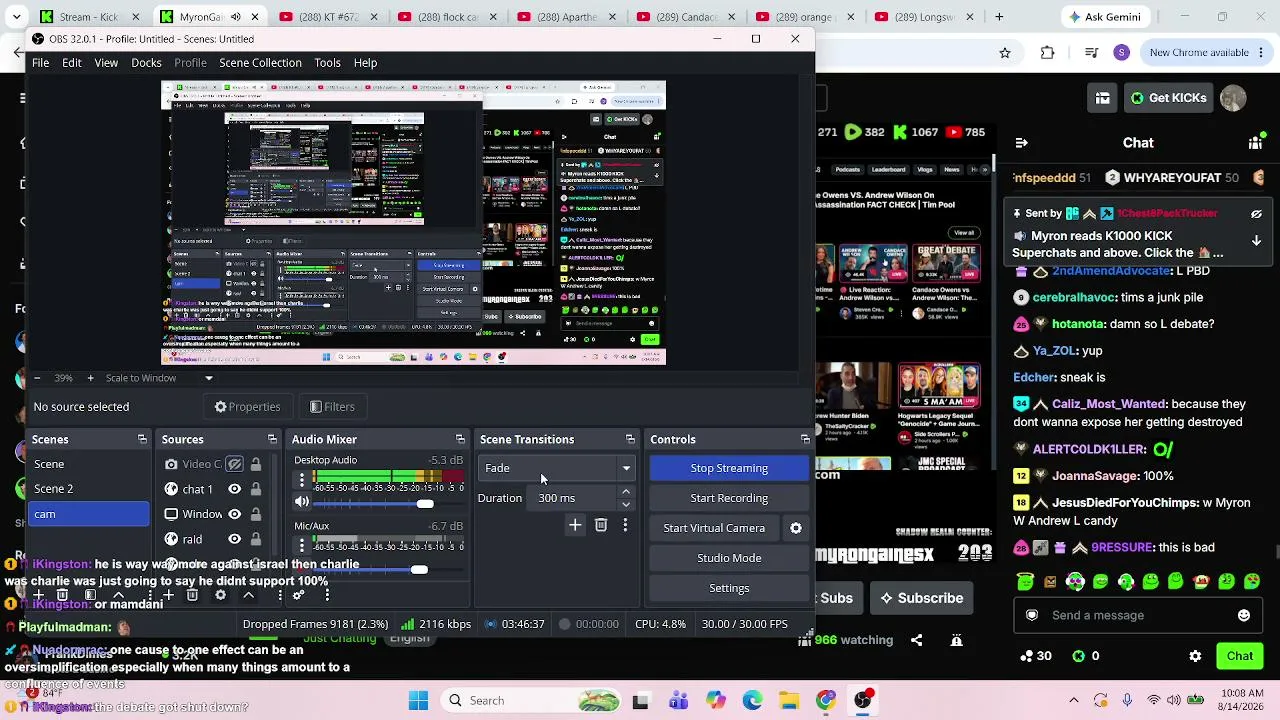The width and height of the screenshot is (1280, 720).
Task: Report the stream with alert icon
Action: click(x=957, y=640)
